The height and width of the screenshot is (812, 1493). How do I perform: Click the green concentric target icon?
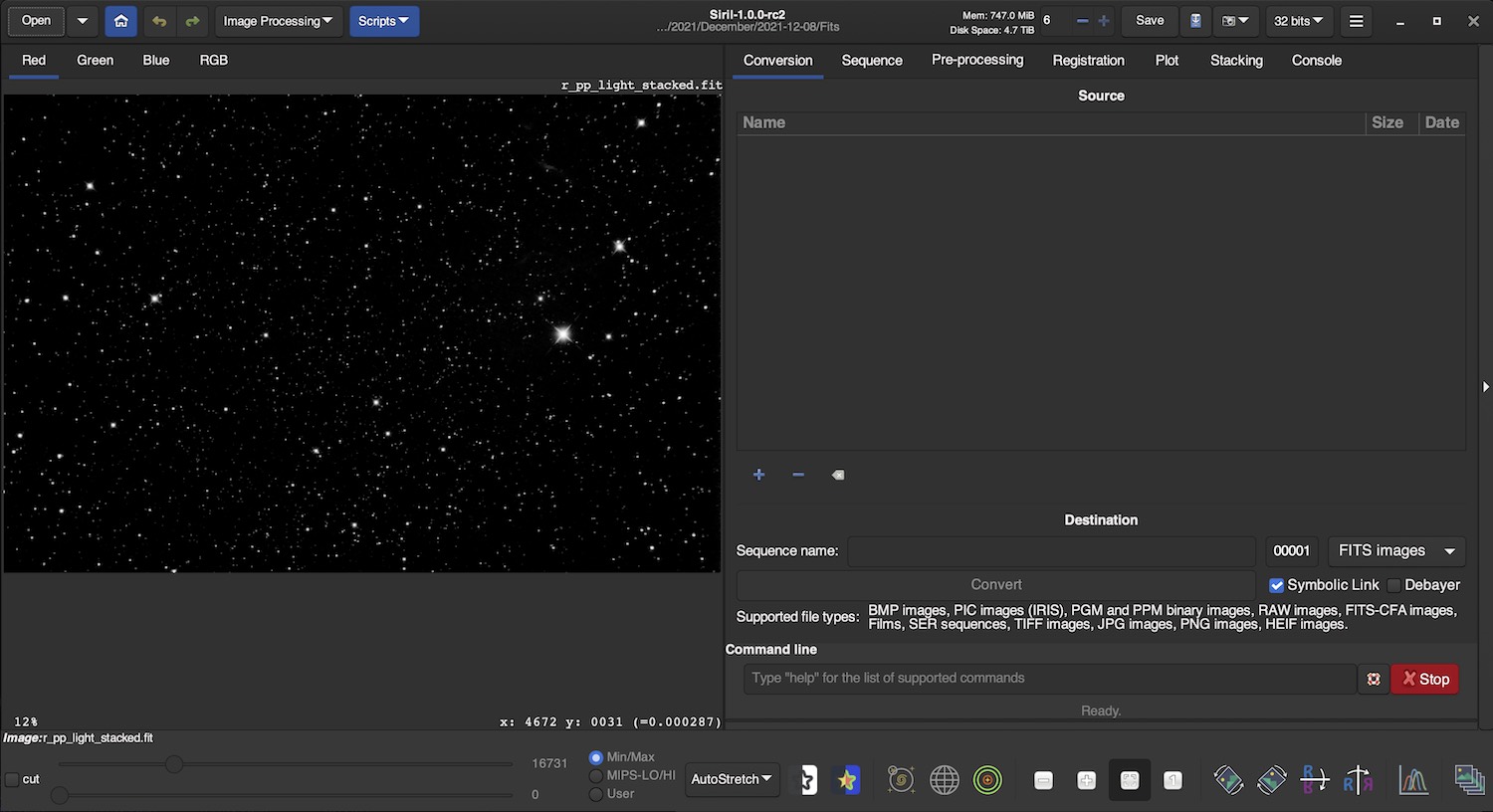987,780
